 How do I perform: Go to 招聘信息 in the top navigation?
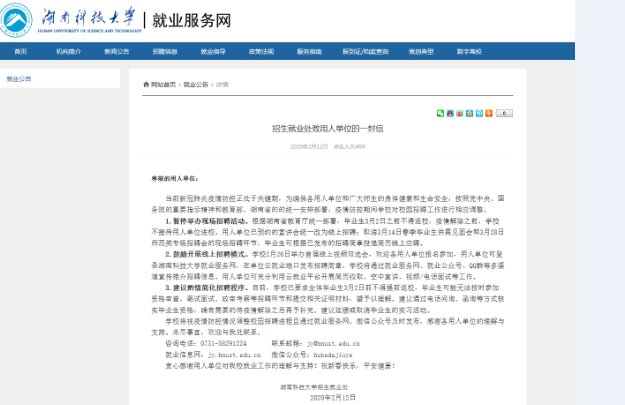(x=165, y=50)
